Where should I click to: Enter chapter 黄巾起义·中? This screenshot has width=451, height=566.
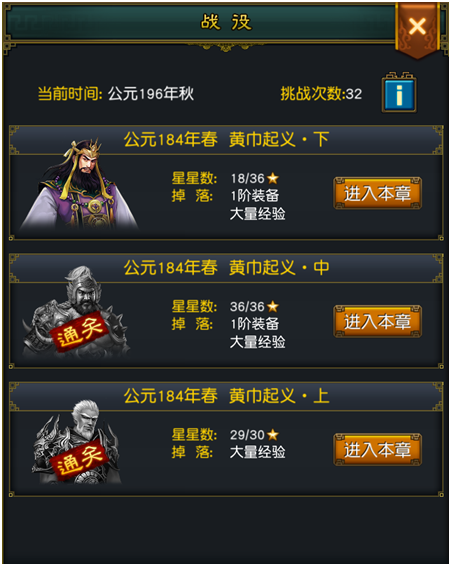point(377,321)
